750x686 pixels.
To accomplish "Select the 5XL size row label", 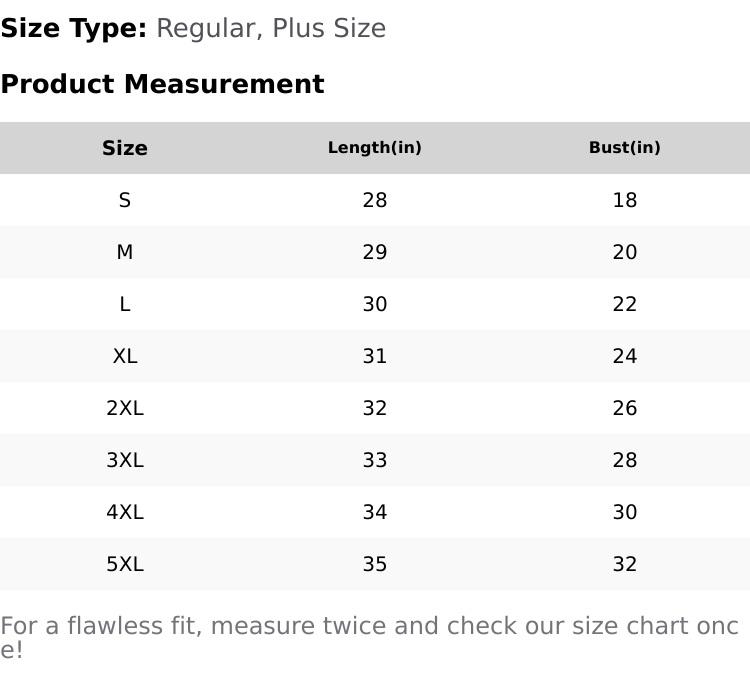I will point(125,564).
